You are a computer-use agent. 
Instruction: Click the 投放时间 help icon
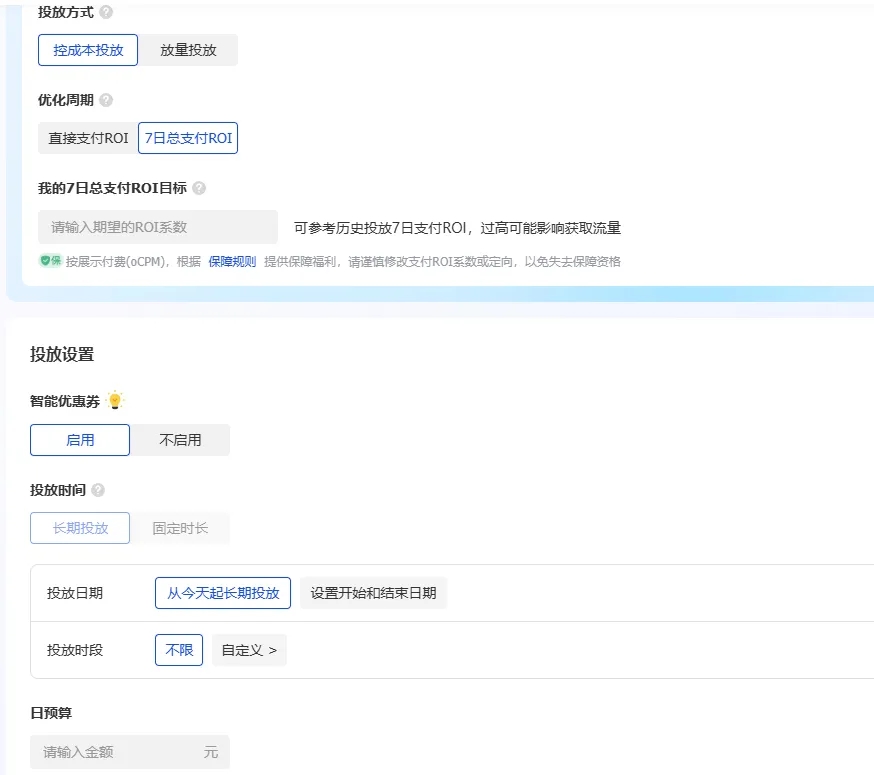[x=100, y=490]
